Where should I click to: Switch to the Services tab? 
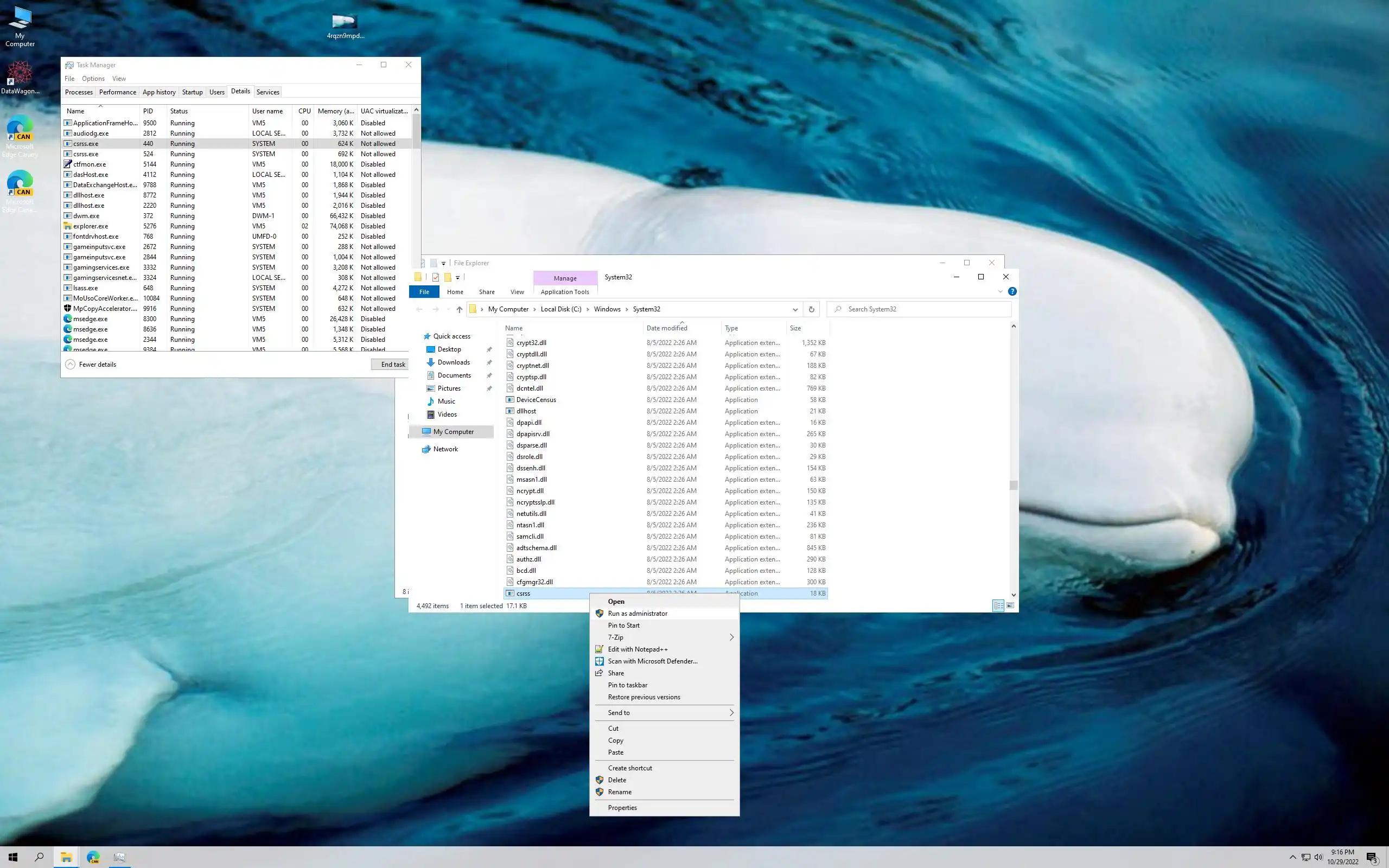coord(267,92)
